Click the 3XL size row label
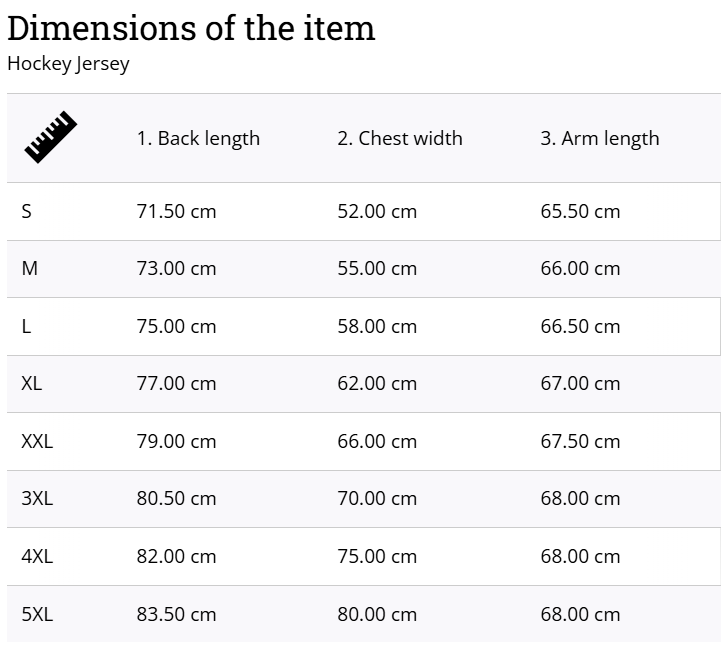 37,499
